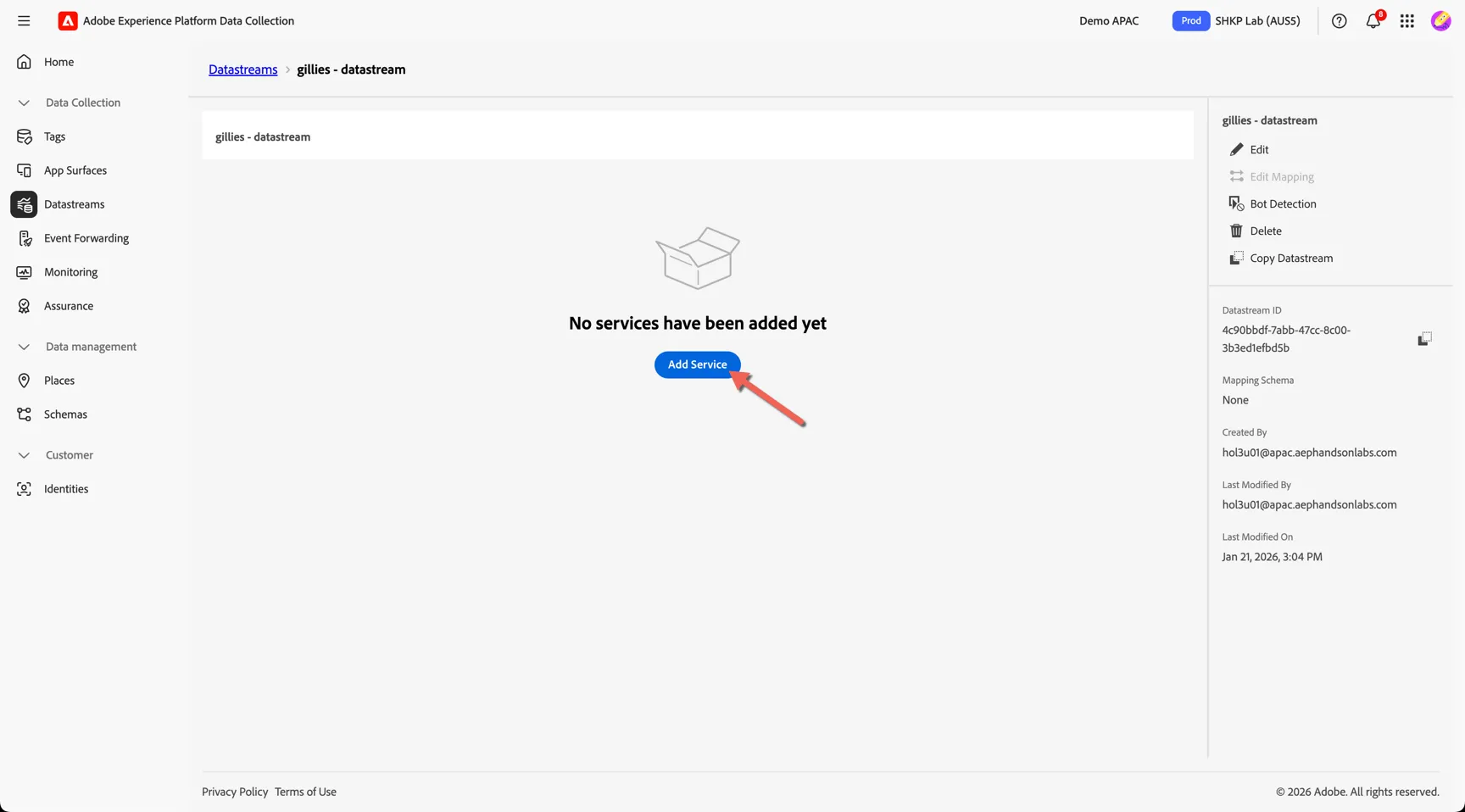Open the notifications bell
Image resolution: width=1465 pixels, height=812 pixels.
(1373, 21)
